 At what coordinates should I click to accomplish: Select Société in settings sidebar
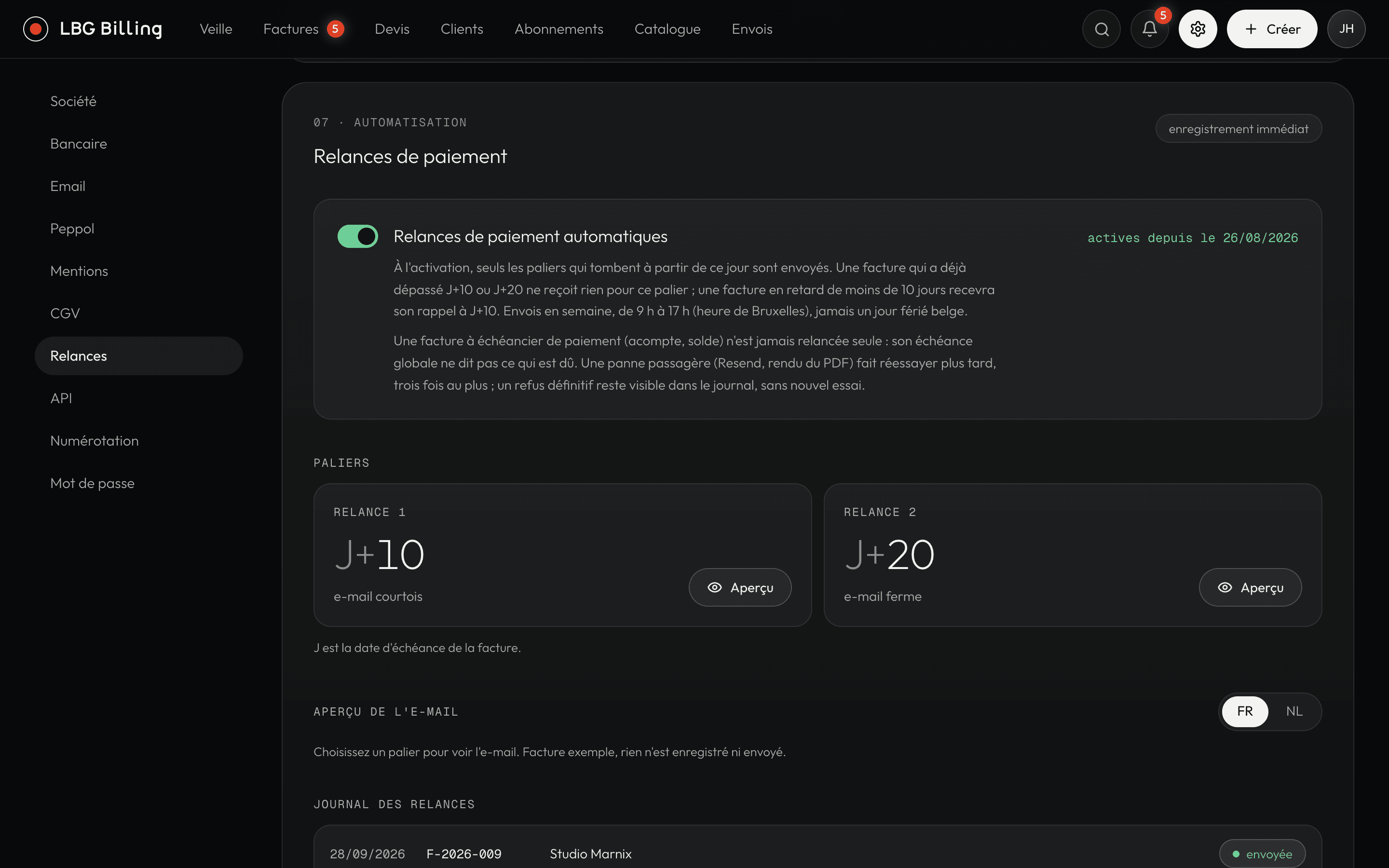(x=138, y=101)
